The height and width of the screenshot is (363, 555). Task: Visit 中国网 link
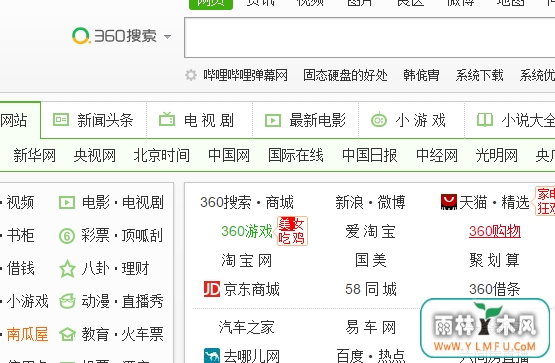229,155
